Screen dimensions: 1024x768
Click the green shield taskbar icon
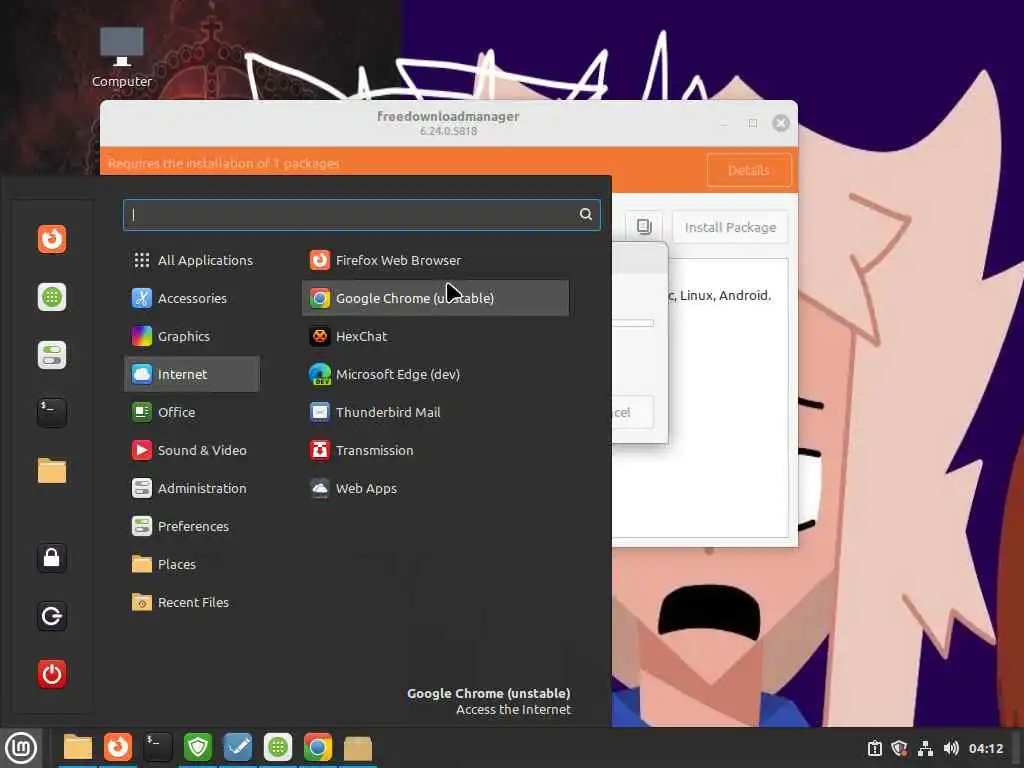[198, 748]
